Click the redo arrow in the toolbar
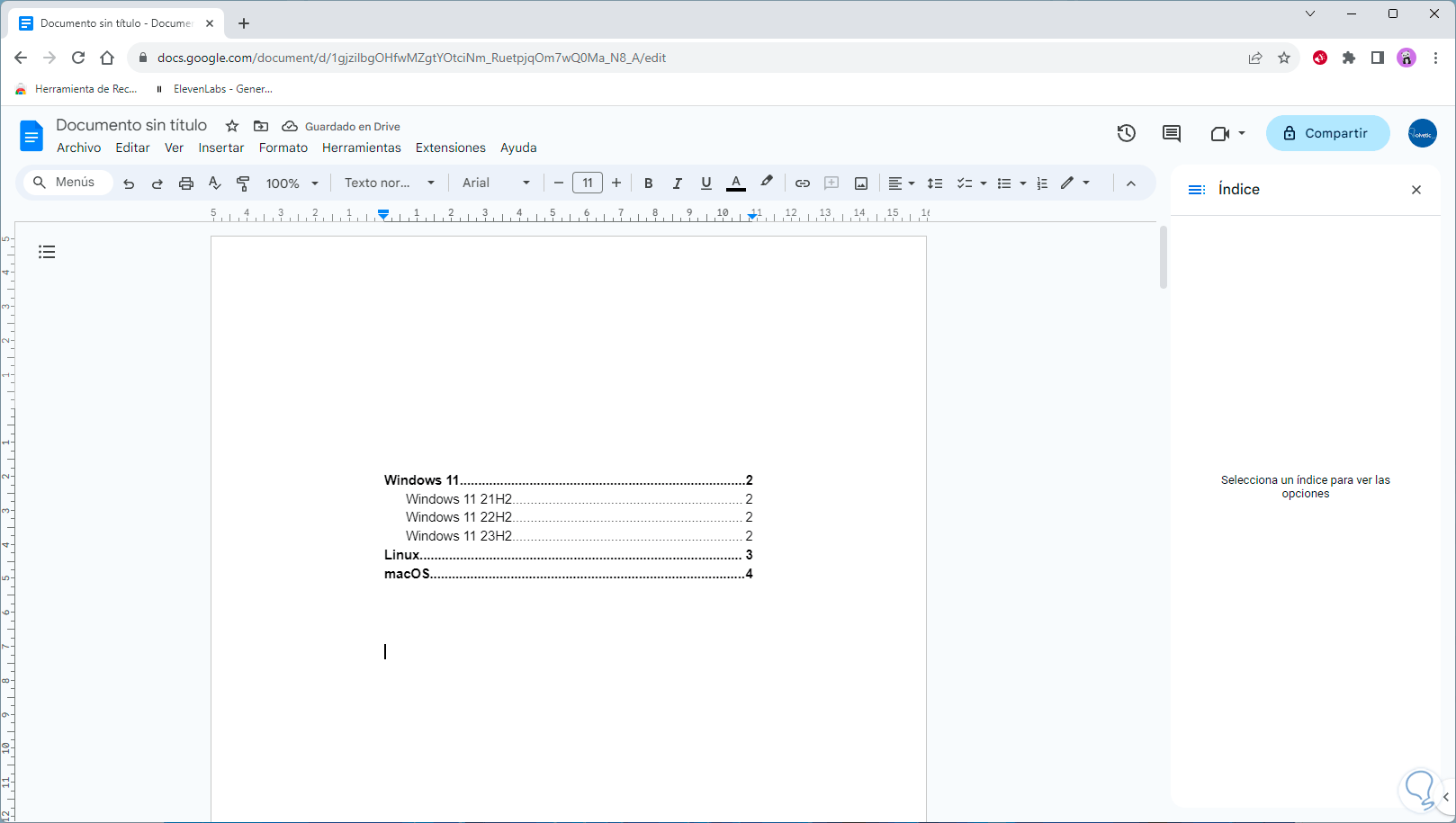 157,183
